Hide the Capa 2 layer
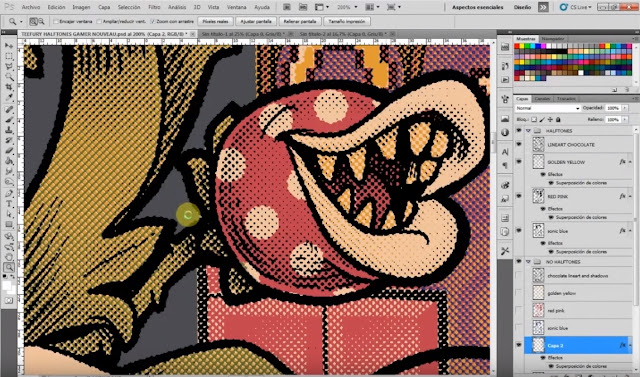640x377 pixels. (x=519, y=345)
